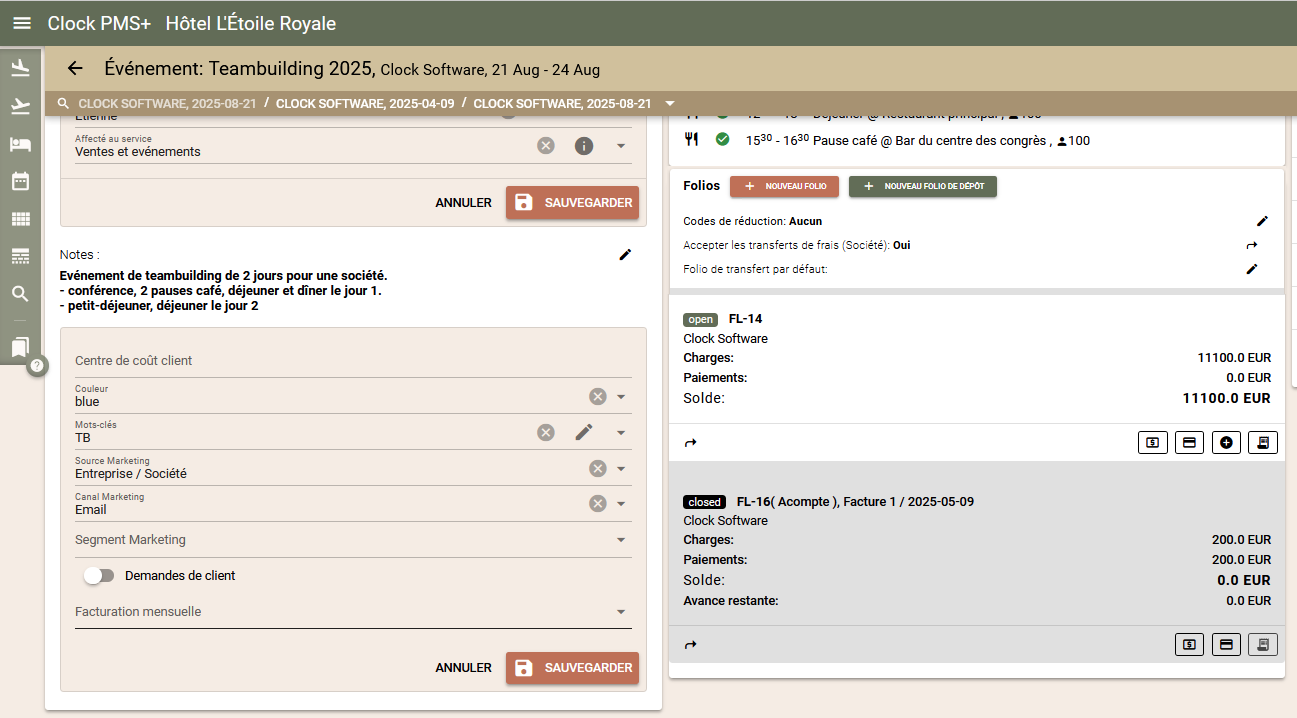
Task: Click the lower ANNULER button
Action: point(463,667)
